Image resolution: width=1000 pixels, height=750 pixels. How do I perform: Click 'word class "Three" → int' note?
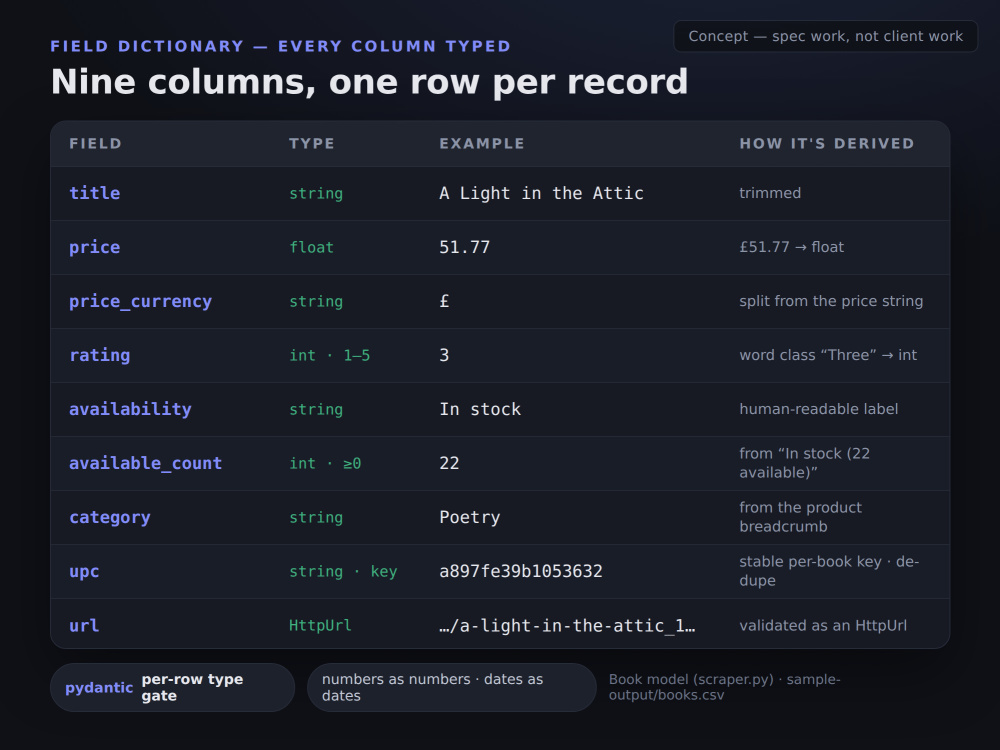pyautogui.click(x=828, y=355)
